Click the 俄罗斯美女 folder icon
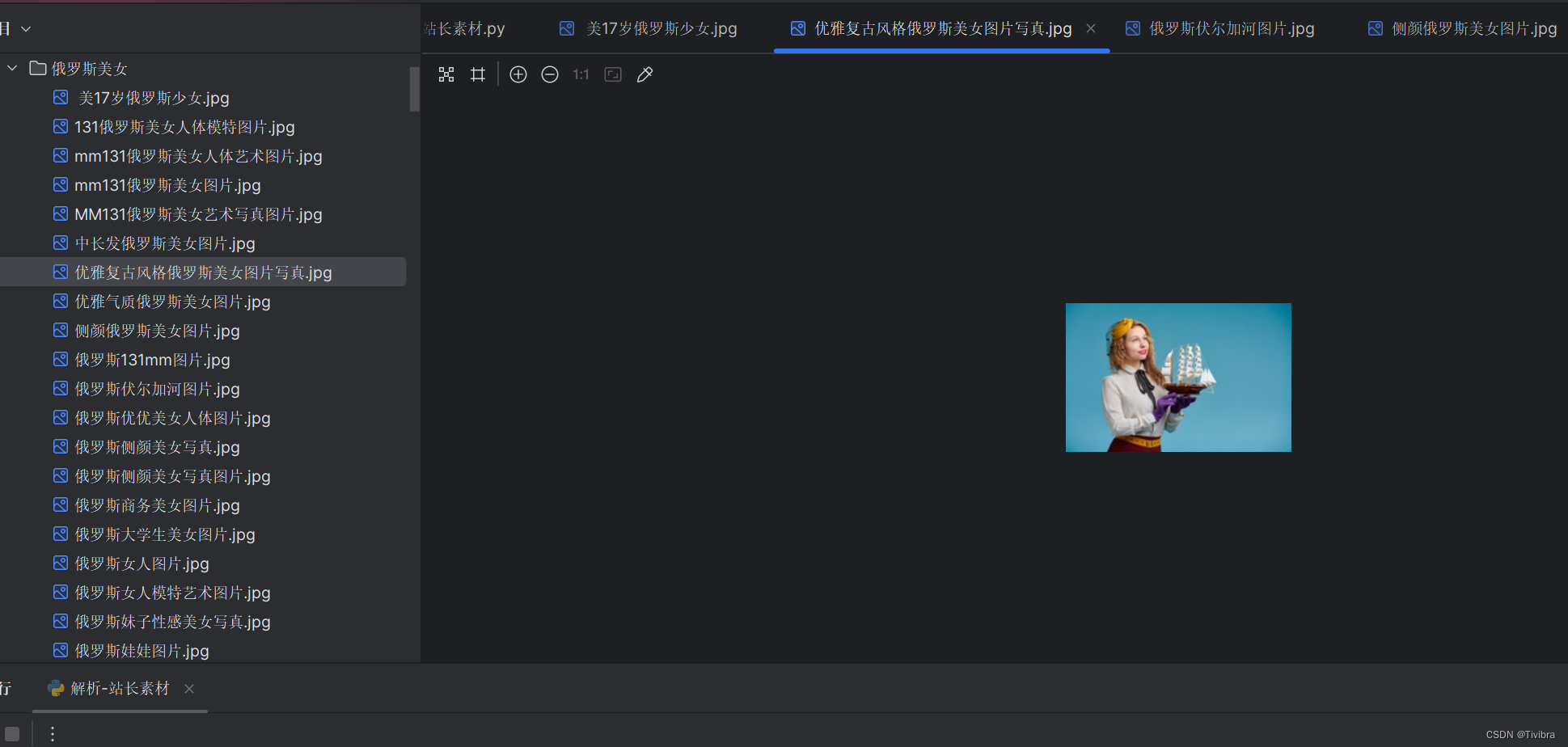The width and height of the screenshot is (1568, 747). click(x=37, y=68)
